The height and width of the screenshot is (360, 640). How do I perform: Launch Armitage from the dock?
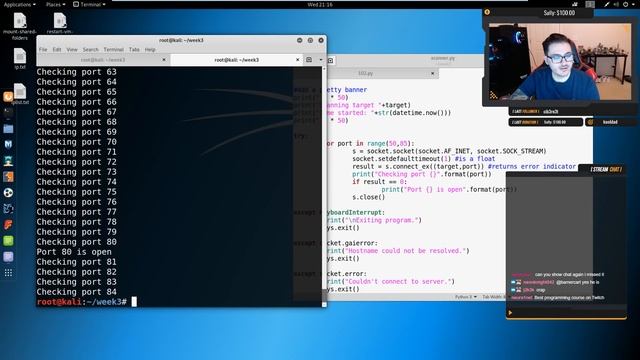tap(8, 160)
